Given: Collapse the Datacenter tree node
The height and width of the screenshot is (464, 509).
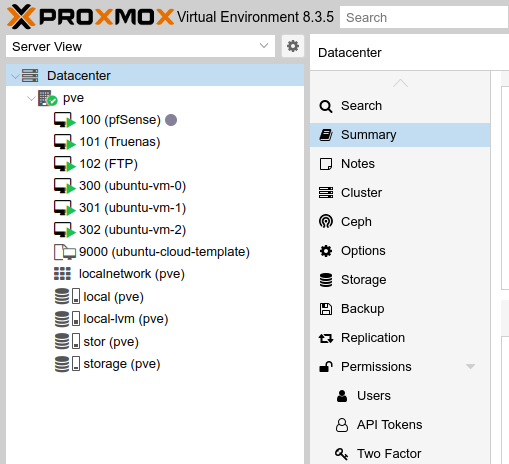Looking at the screenshot, I should click(15, 76).
